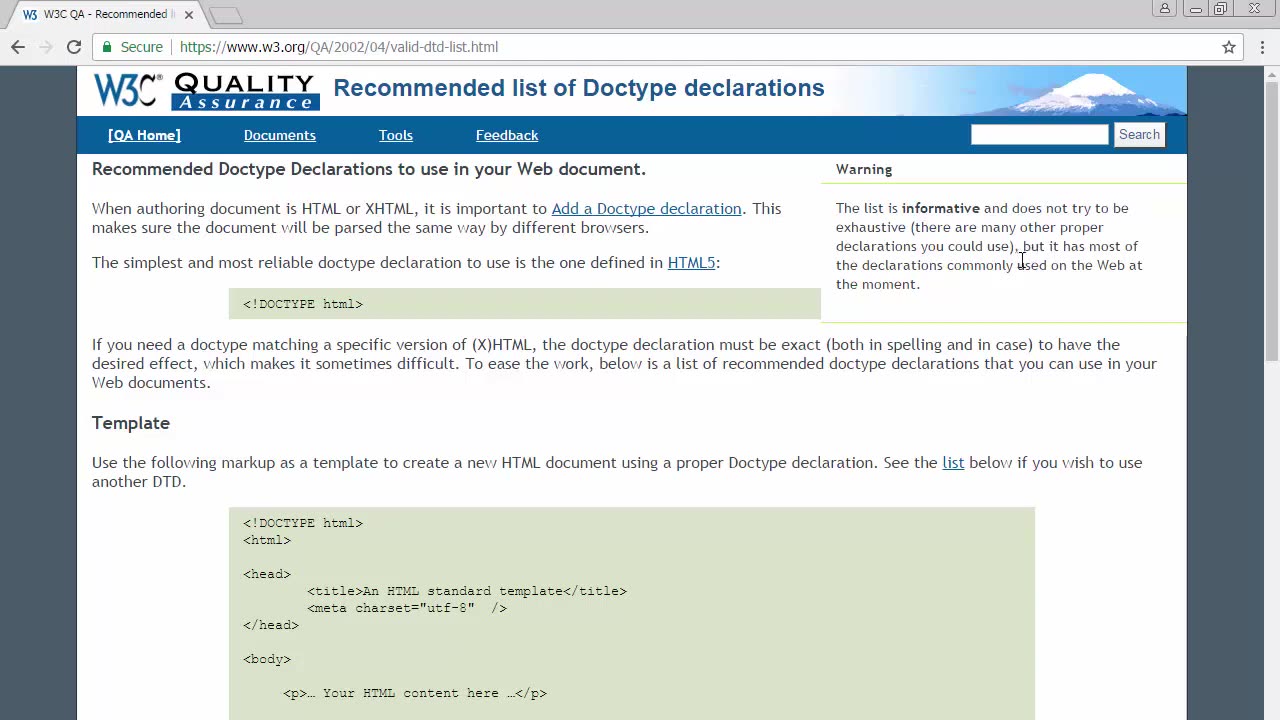Open the HTML5 link

(691, 263)
